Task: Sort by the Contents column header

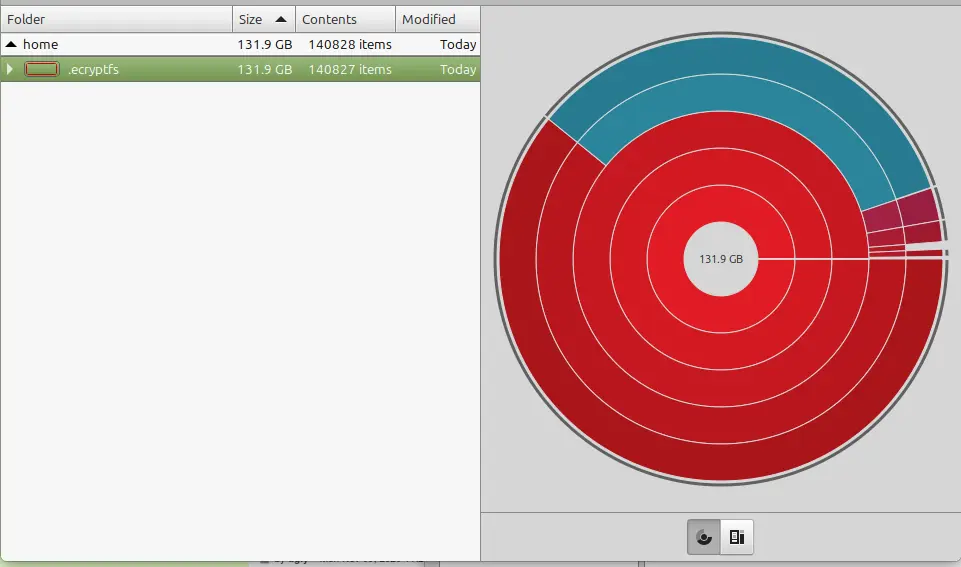Action: 344,19
